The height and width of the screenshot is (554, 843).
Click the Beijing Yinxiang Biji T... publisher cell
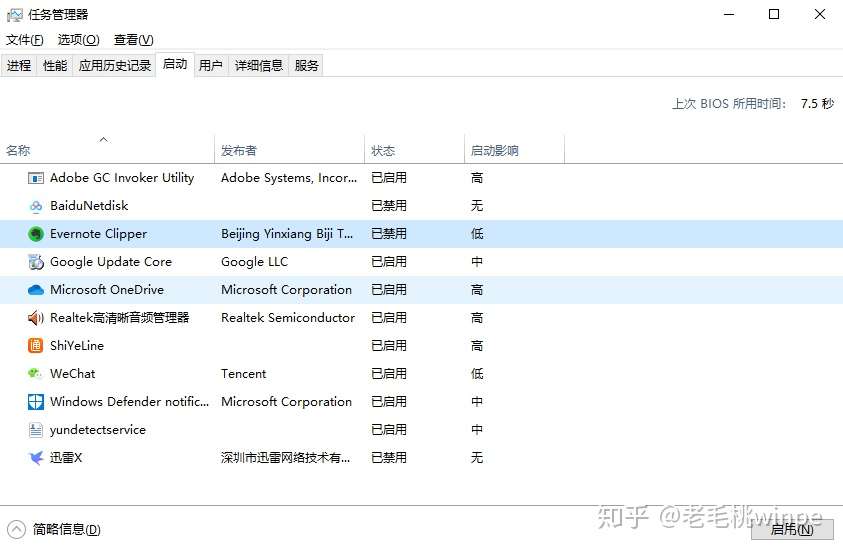(287, 234)
